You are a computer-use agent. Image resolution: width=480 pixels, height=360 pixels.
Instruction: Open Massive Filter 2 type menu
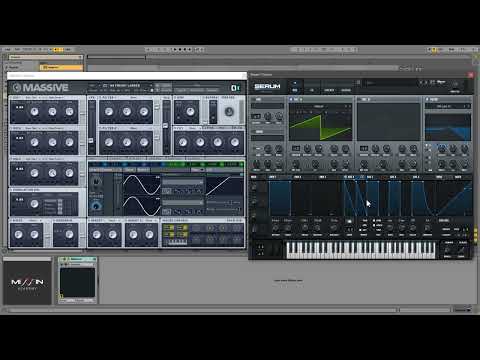tap(133, 128)
